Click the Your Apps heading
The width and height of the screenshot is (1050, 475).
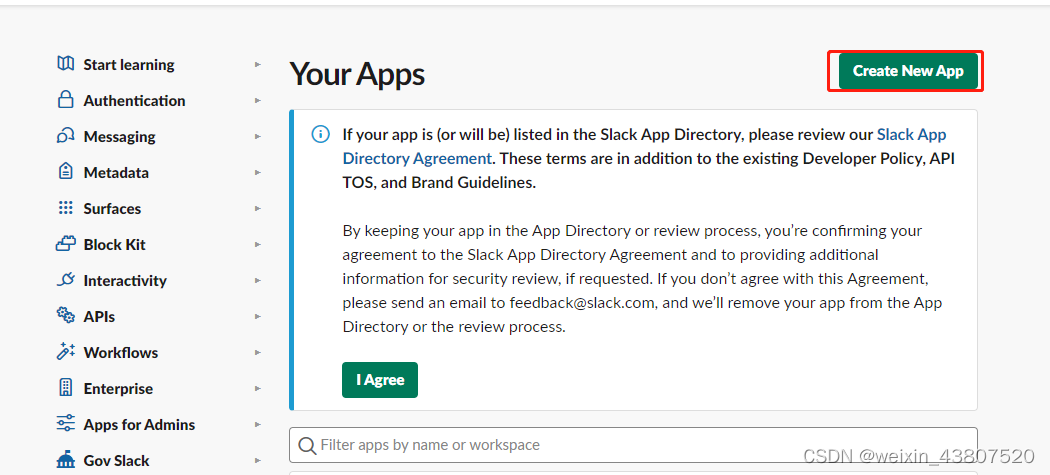click(357, 74)
